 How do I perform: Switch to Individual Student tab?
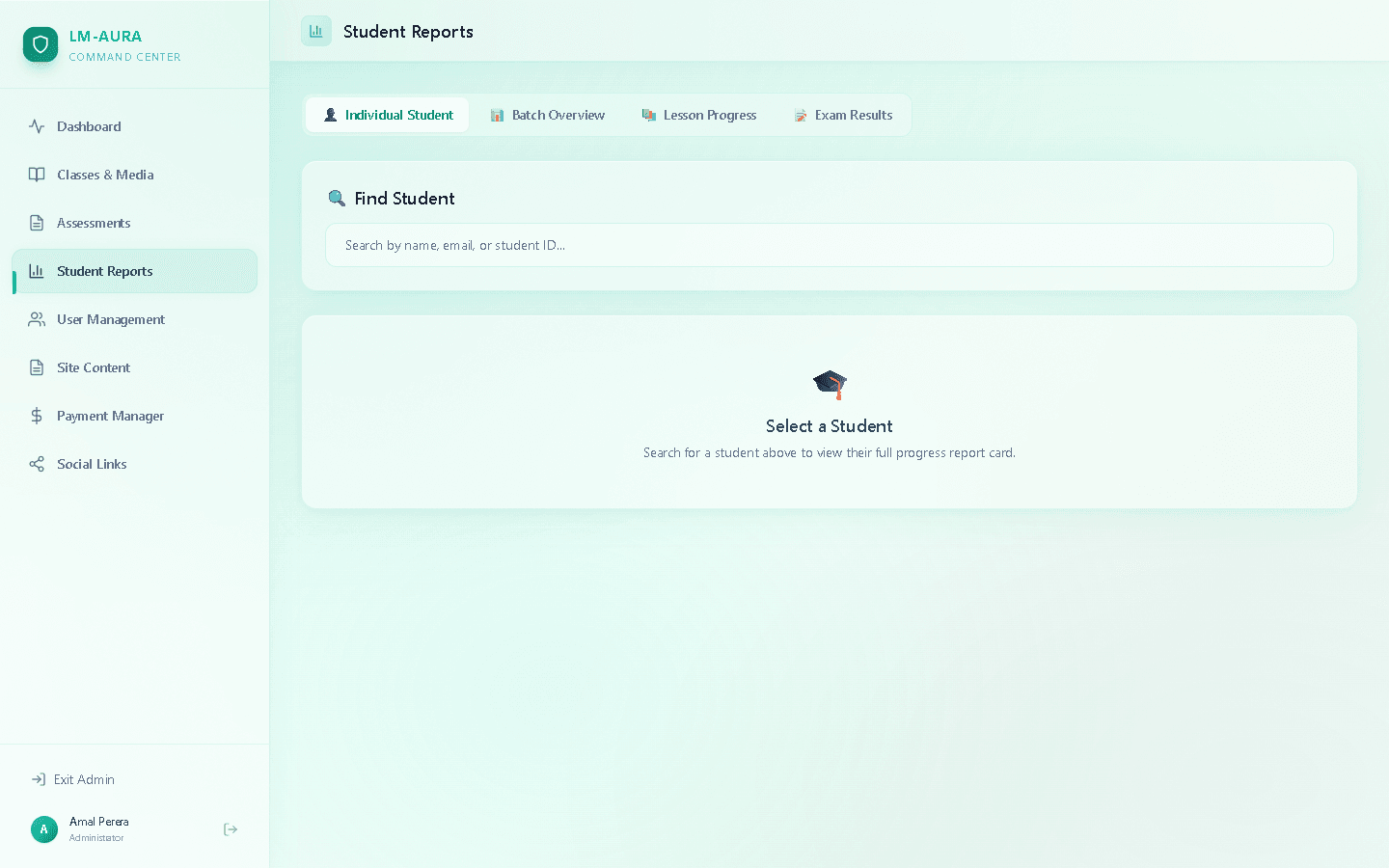(388, 115)
